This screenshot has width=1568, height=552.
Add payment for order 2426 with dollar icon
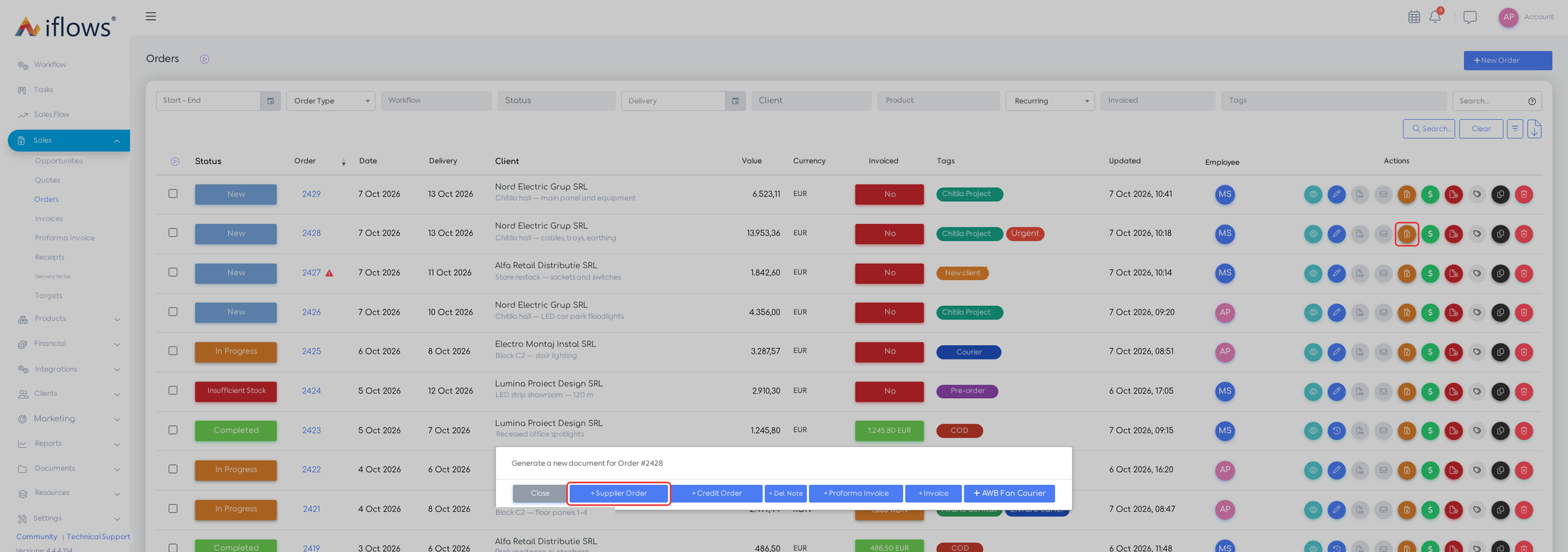pos(1430,312)
